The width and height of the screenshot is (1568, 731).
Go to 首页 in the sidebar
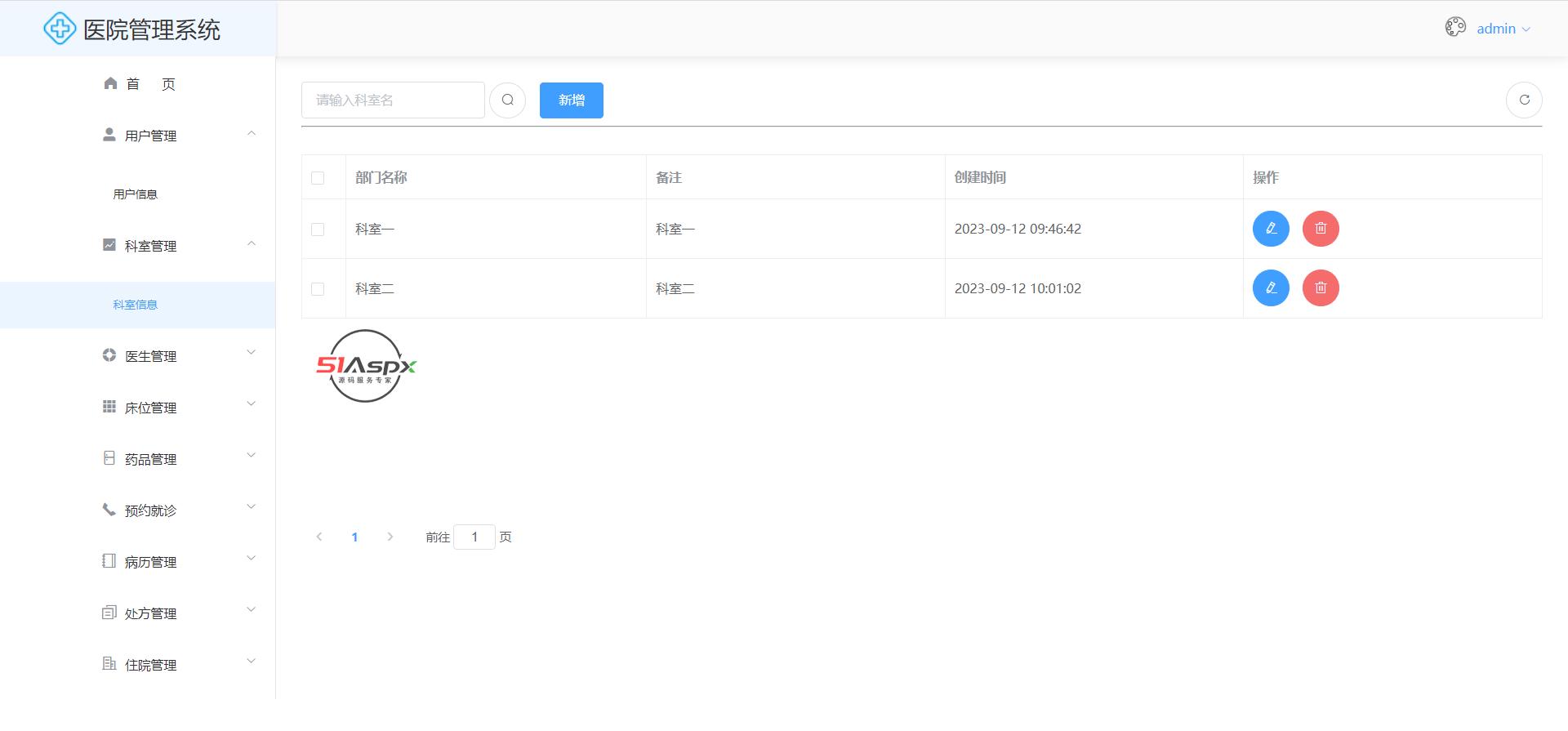click(x=139, y=84)
